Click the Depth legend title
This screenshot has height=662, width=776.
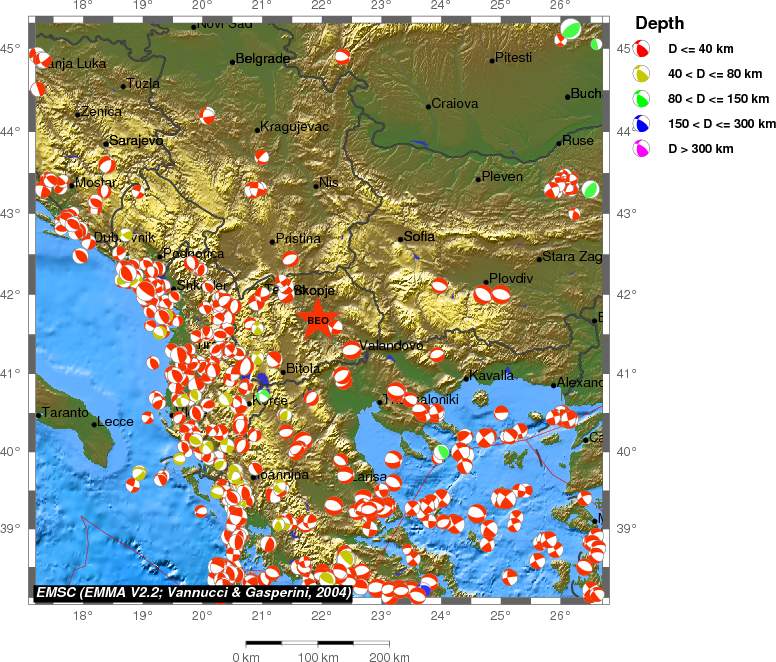click(x=659, y=23)
